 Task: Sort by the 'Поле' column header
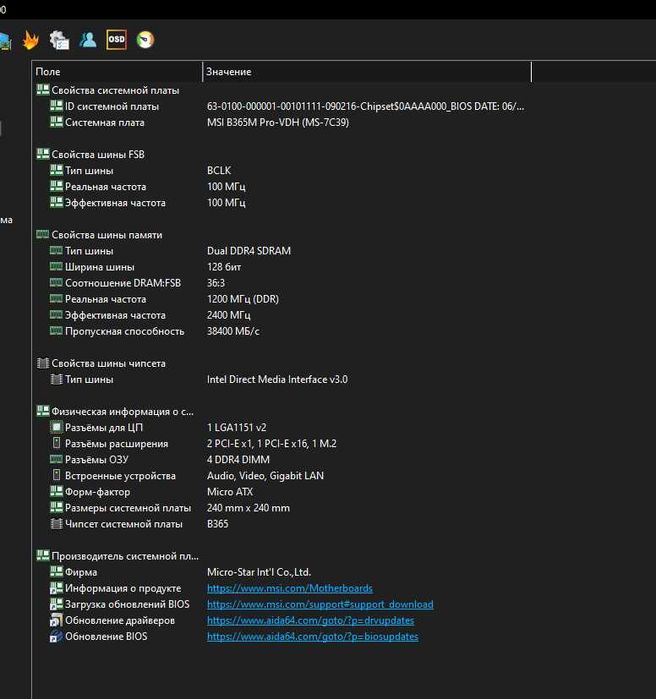coord(118,72)
